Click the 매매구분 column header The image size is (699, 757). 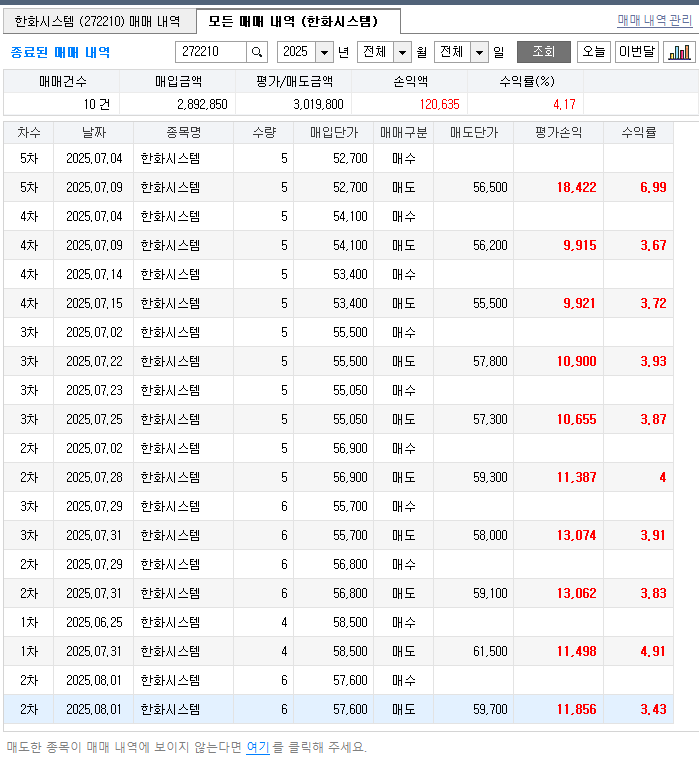coord(404,132)
